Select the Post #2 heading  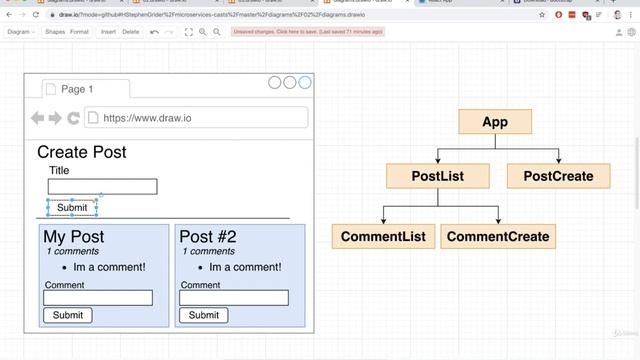(208, 237)
